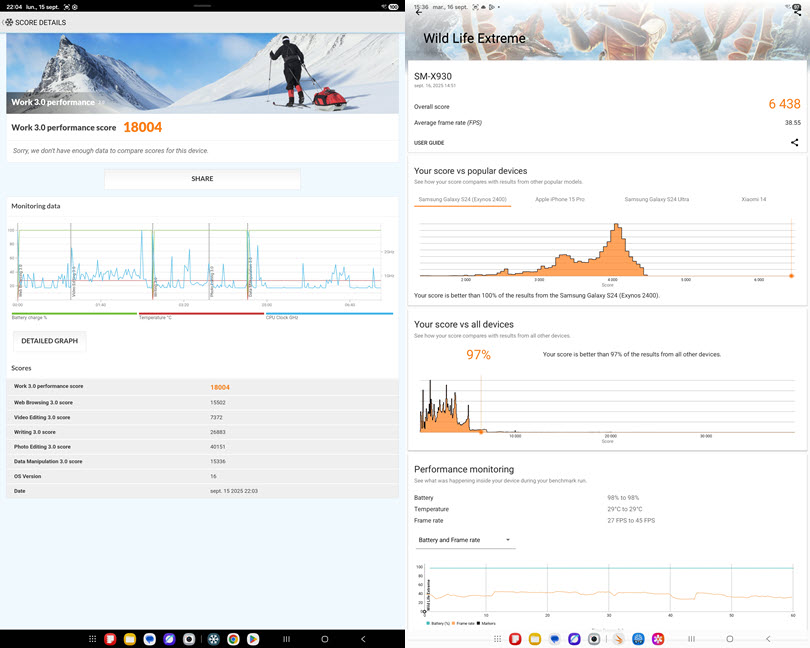The width and height of the screenshot is (810, 648).
Task: Expand the Battery and Frame rate dropdown
Action: (465, 540)
